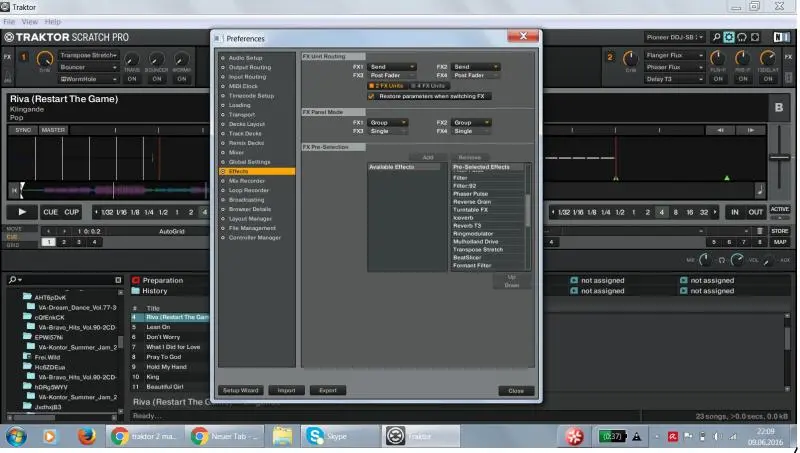
Task: Click the Export button in Preferences
Action: pyautogui.click(x=326, y=391)
